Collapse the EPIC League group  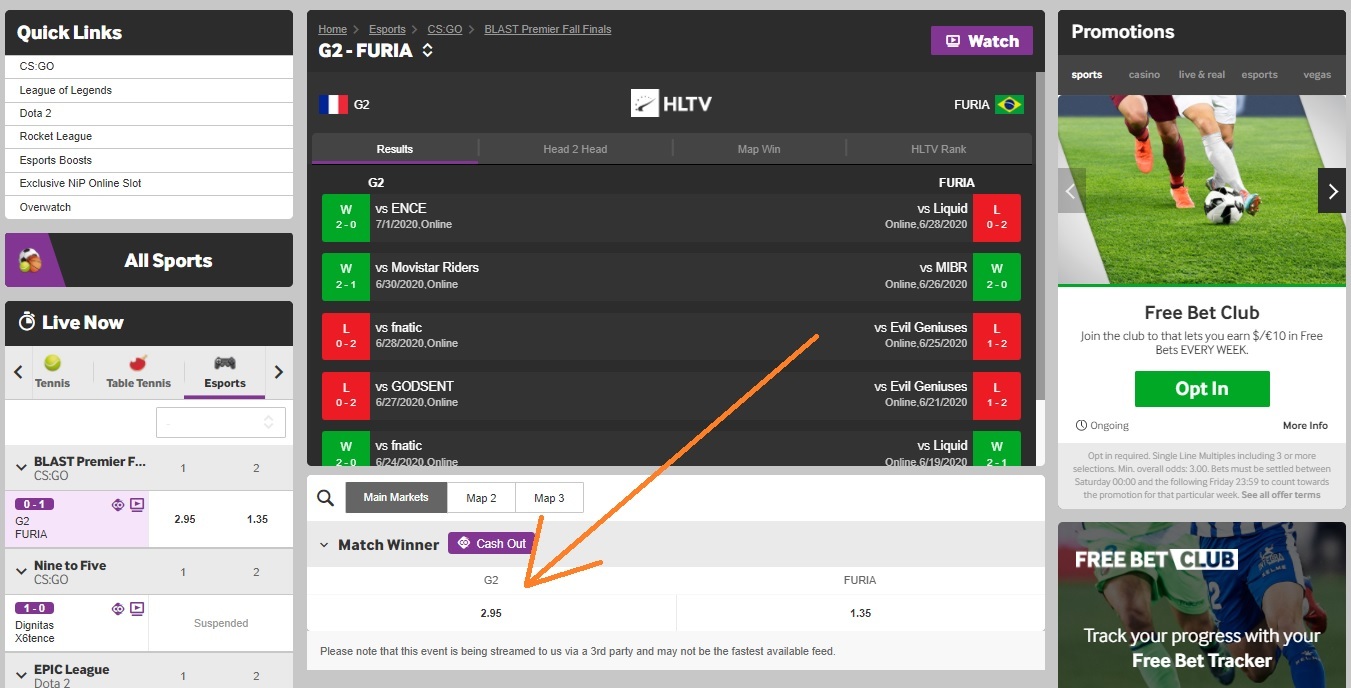pyautogui.click(x=21, y=676)
